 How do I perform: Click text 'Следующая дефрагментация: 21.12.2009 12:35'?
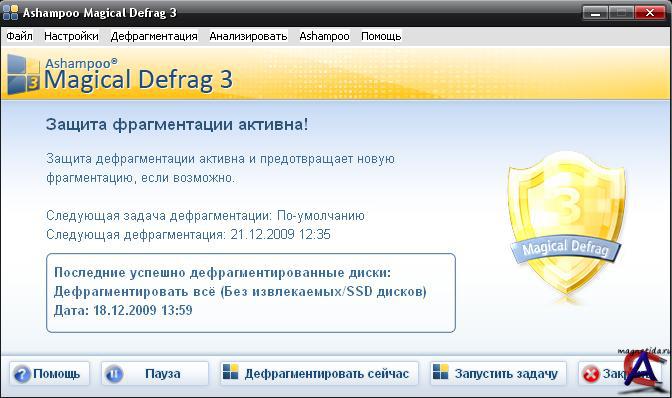188,235
